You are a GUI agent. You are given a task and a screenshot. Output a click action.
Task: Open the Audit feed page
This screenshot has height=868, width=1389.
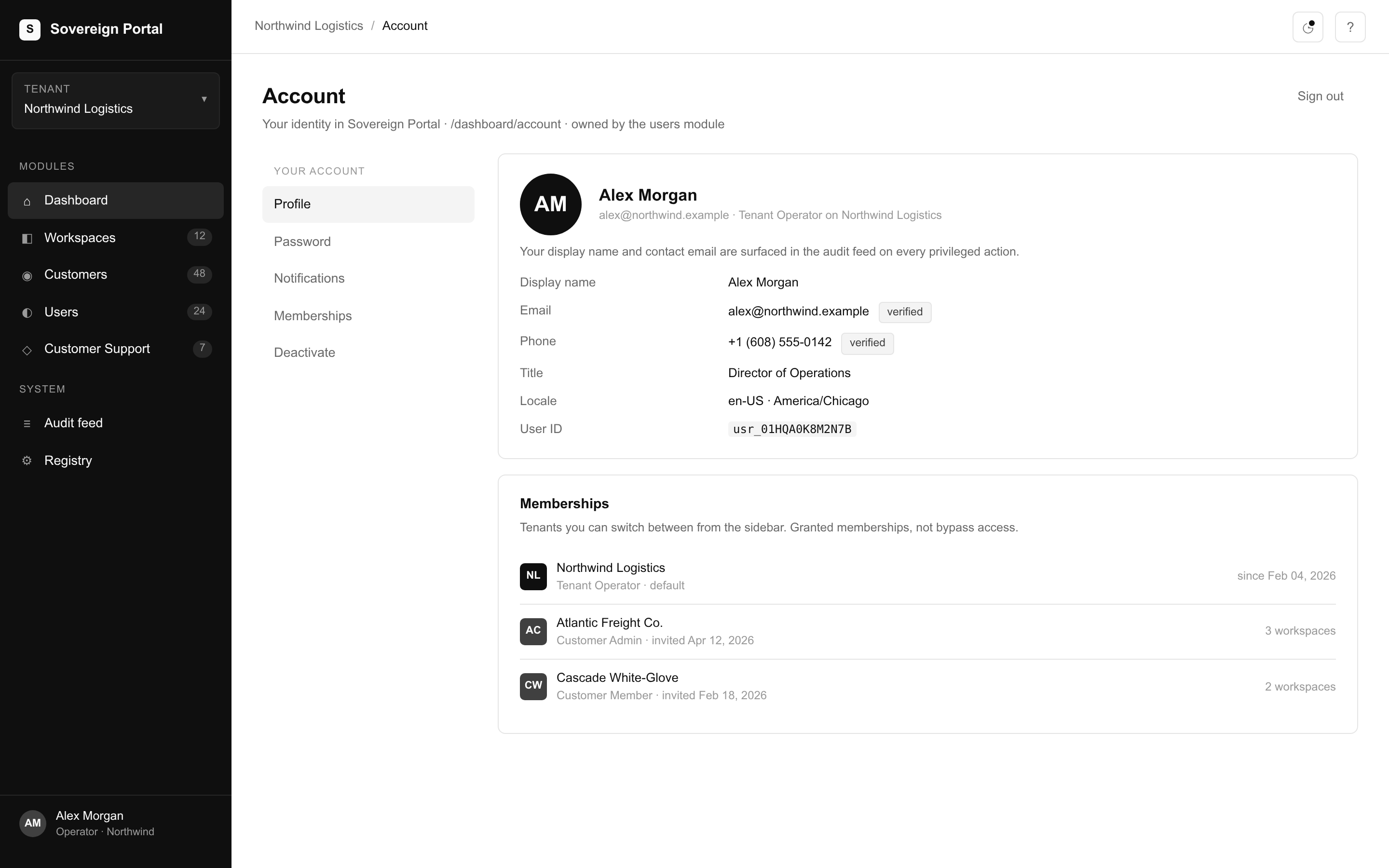[x=115, y=423]
